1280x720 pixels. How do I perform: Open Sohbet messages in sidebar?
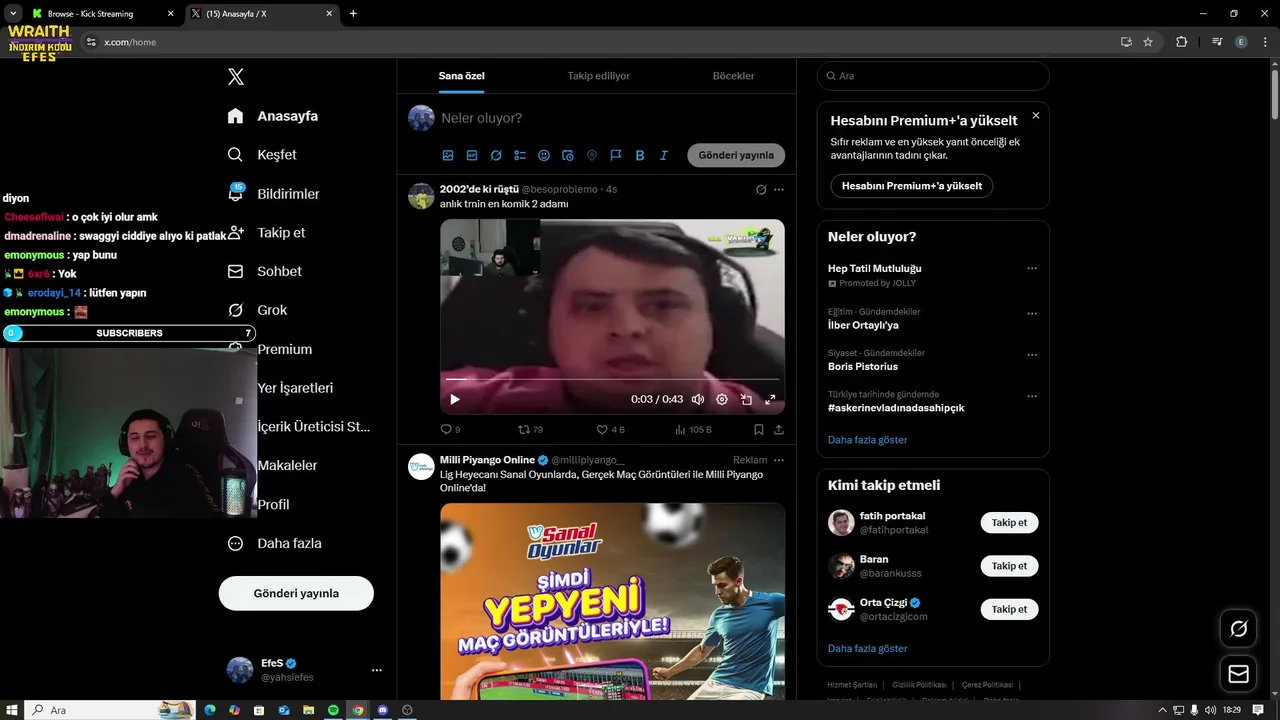click(265, 271)
